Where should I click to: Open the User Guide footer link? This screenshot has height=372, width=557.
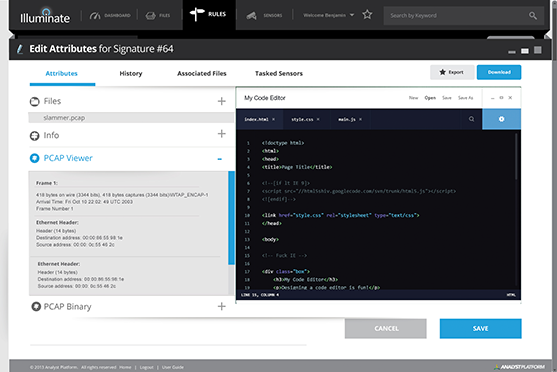[173, 367]
